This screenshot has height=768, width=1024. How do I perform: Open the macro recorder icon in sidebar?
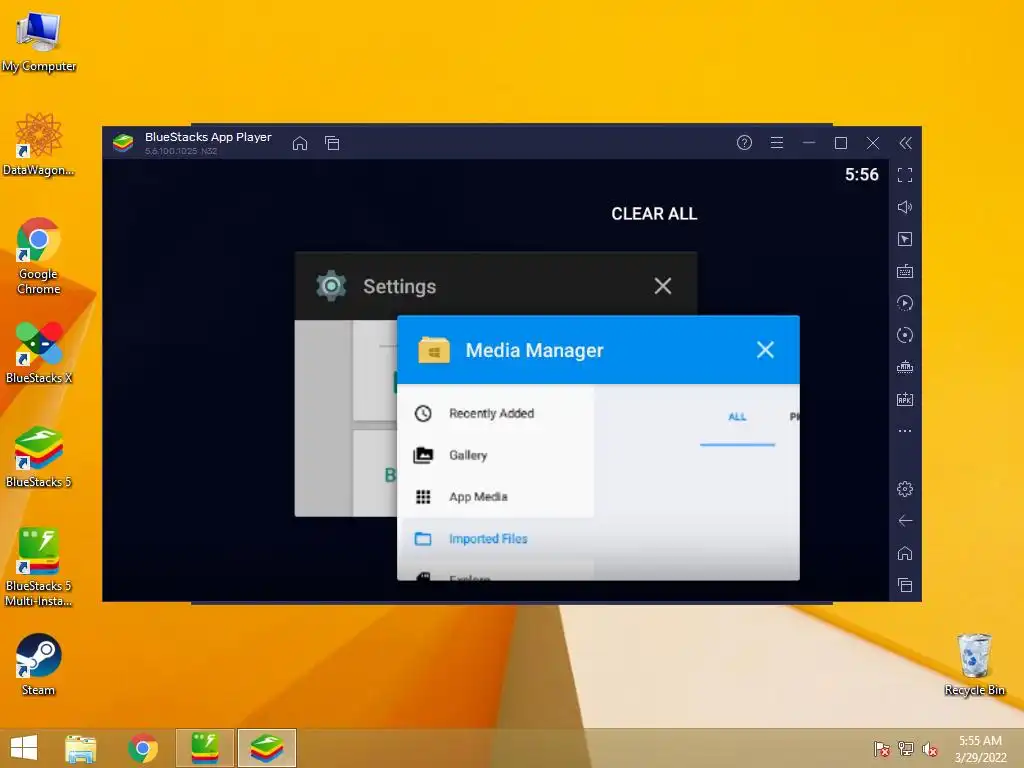905,367
